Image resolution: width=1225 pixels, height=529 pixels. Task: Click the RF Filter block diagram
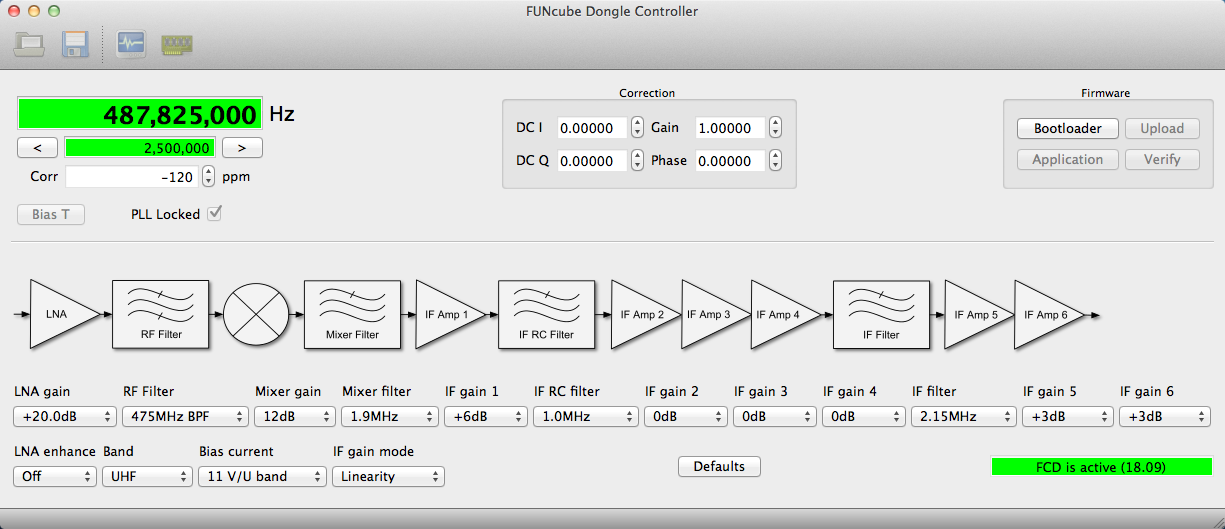(x=161, y=314)
